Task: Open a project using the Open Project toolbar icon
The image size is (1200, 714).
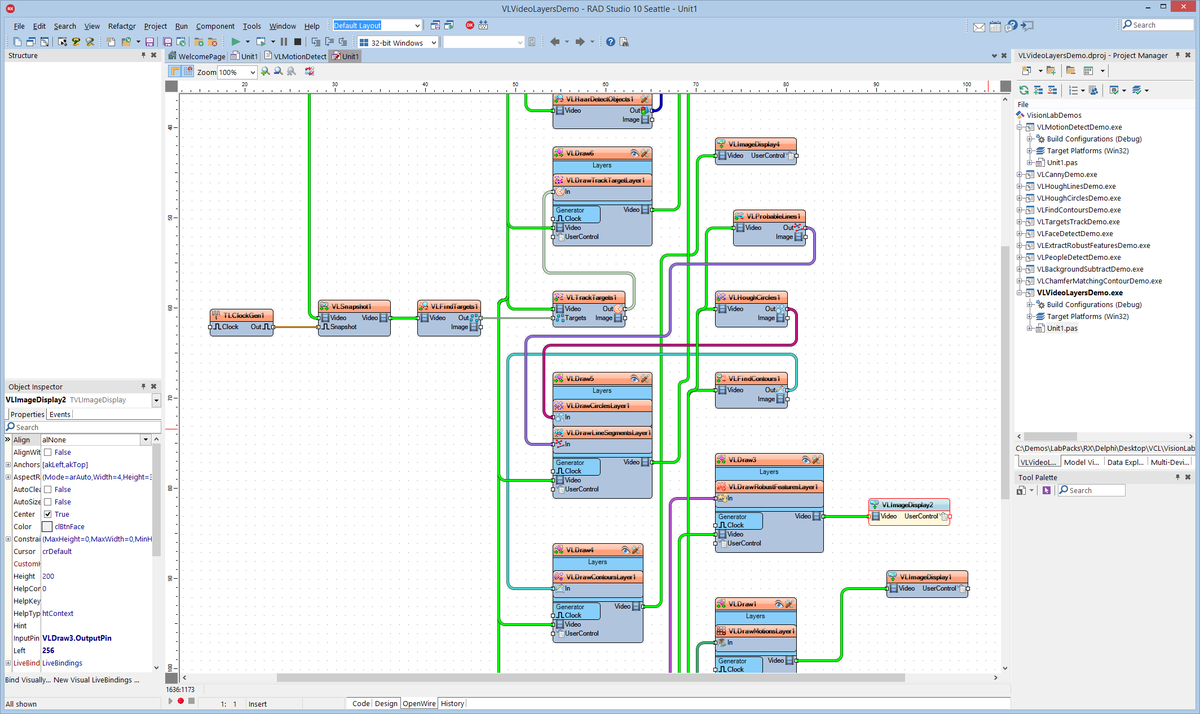Action: [126, 42]
